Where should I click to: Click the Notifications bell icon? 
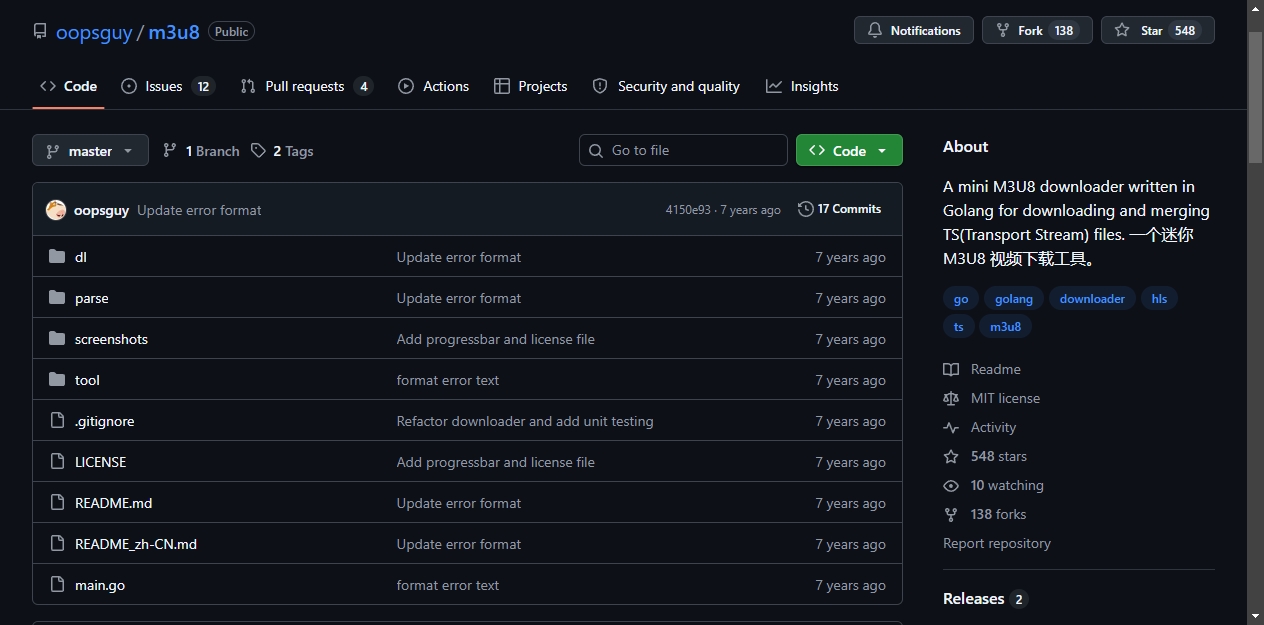[875, 31]
